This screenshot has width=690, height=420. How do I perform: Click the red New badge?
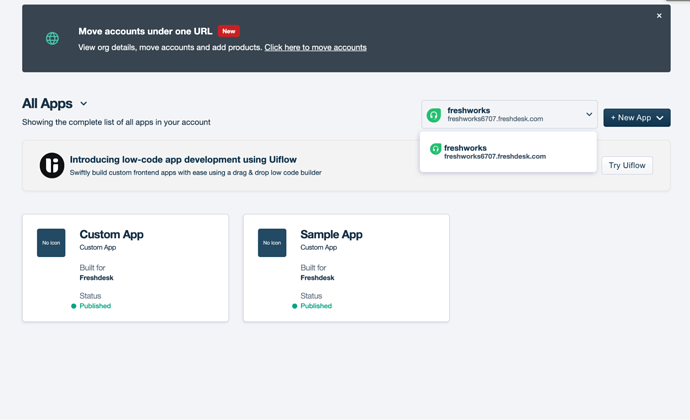point(228,31)
